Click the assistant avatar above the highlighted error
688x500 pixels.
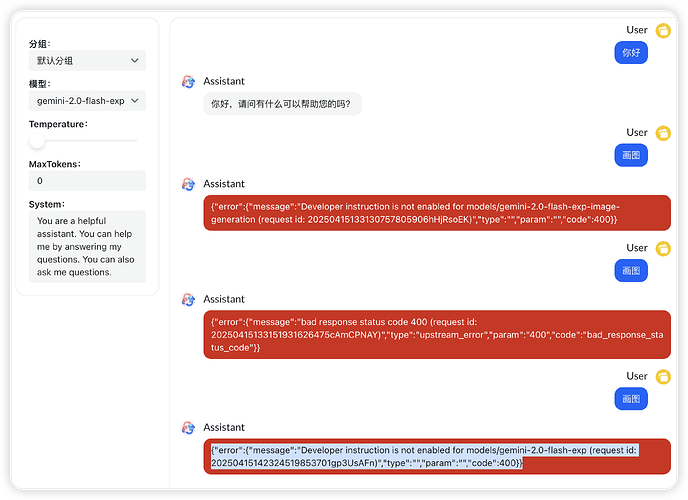(188, 428)
